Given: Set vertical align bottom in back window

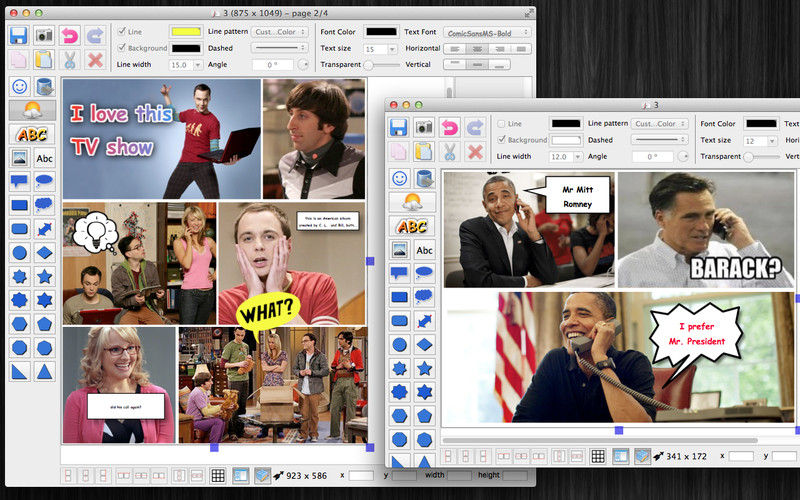Looking at the screenshot, I should [x=499, y=65].
